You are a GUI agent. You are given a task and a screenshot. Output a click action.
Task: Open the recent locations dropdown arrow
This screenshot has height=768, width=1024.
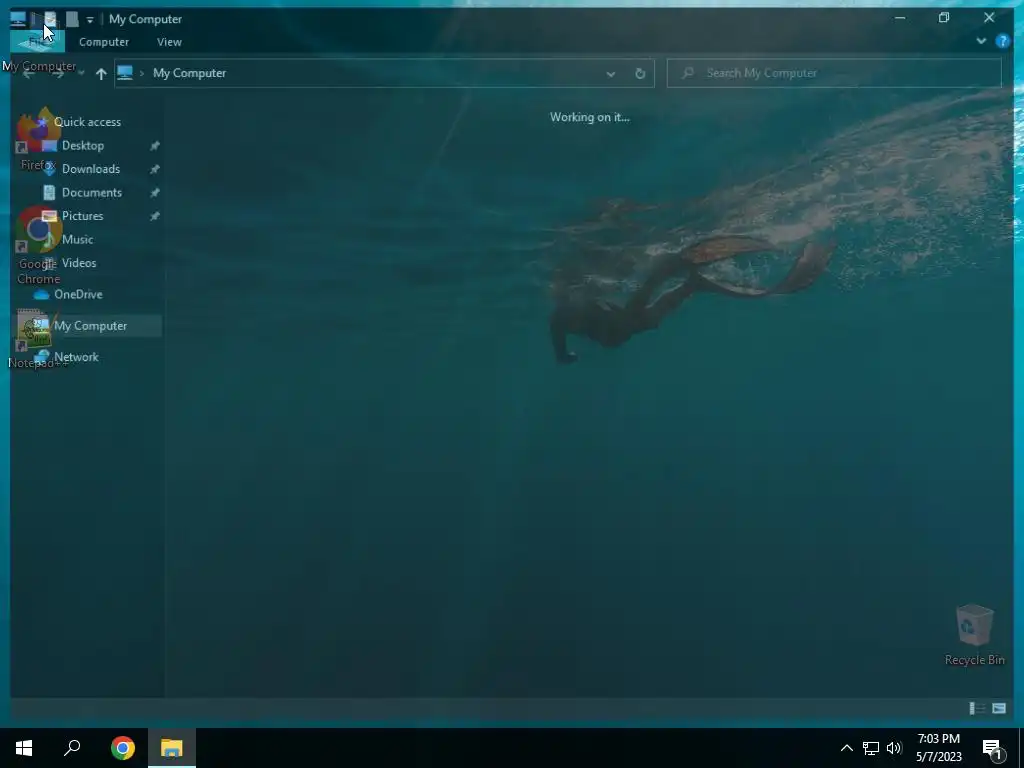tap(81, 73)
